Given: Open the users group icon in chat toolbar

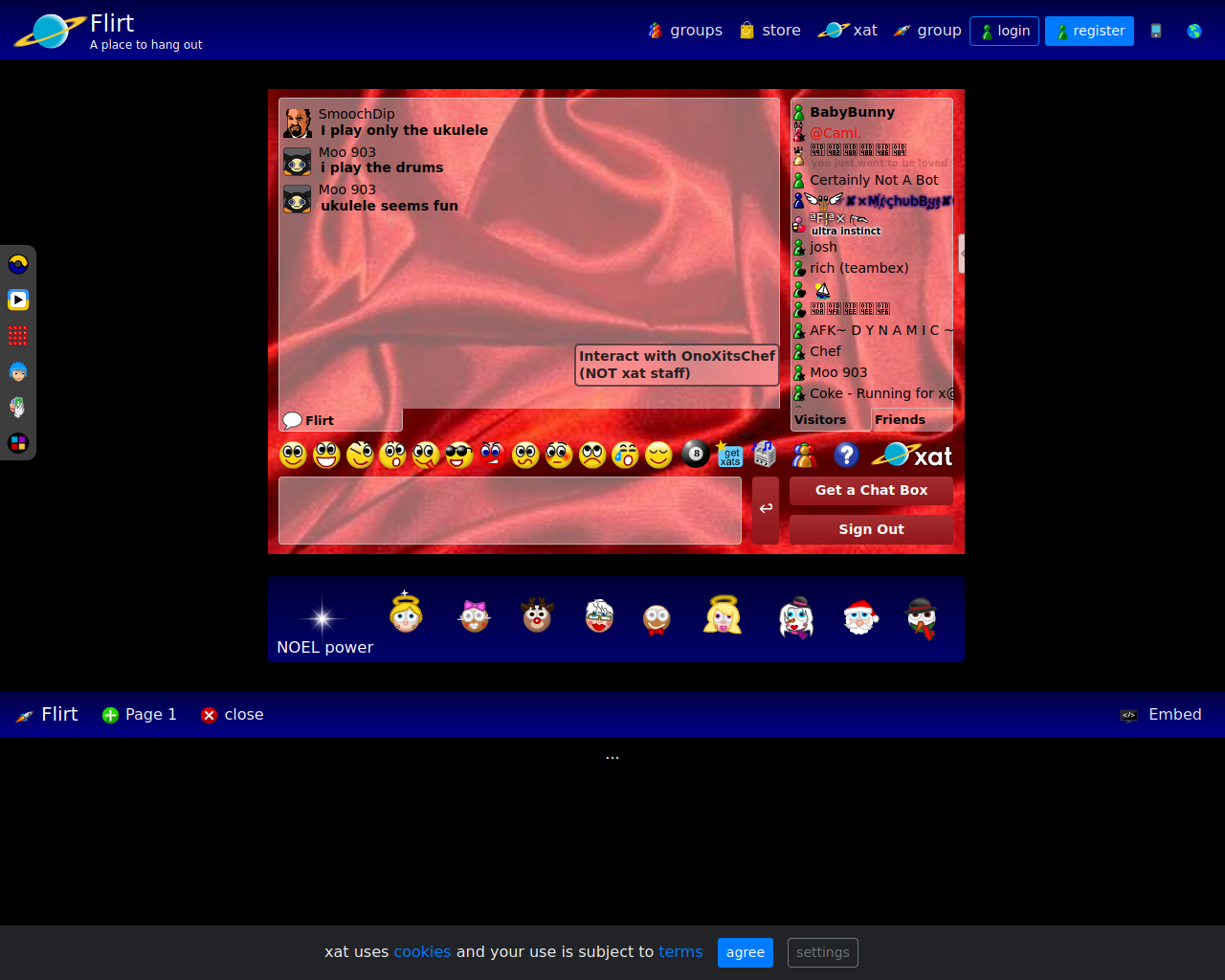Looking at the screenshot, I should [x=804, y=456].
